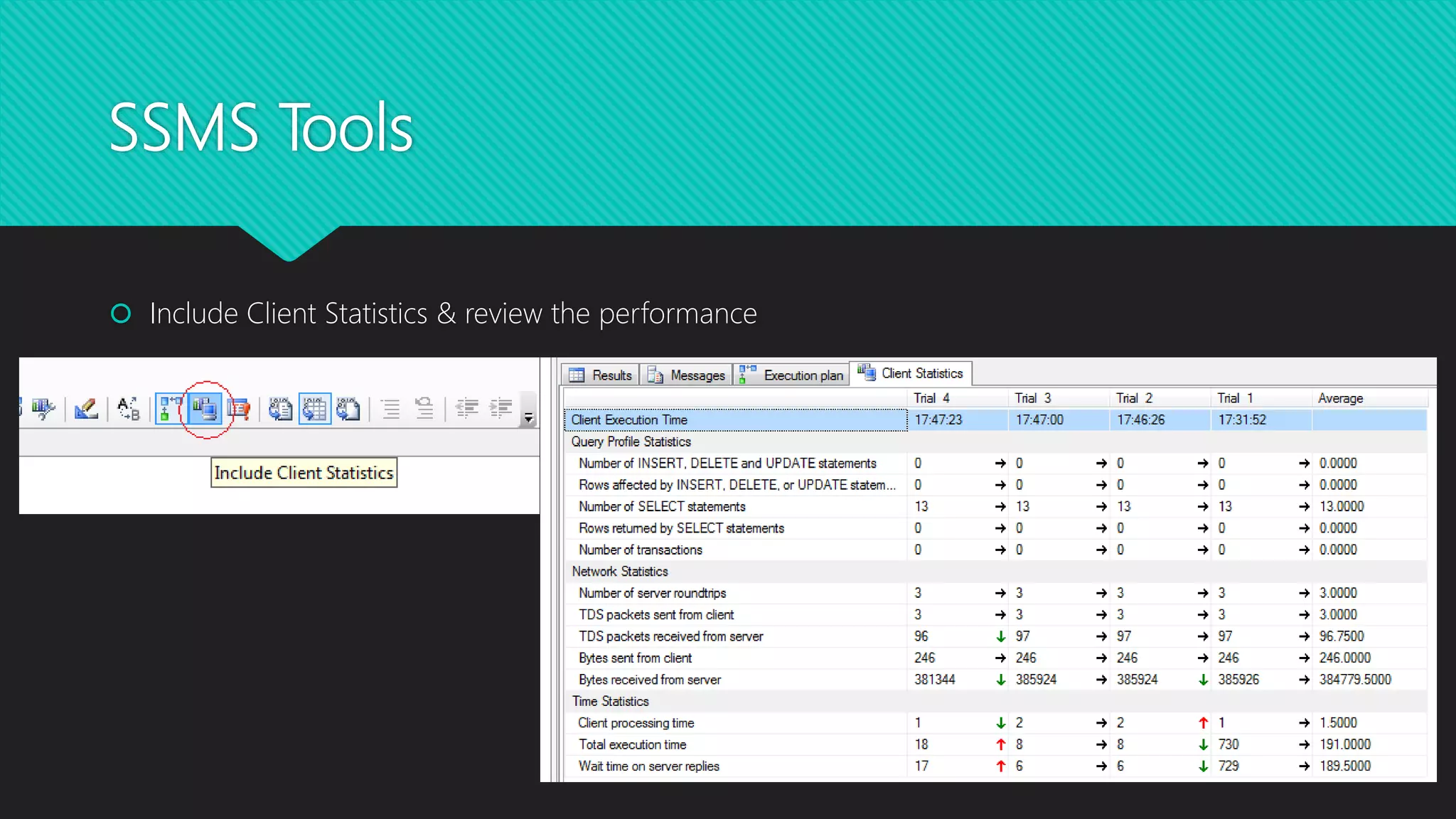Click the Query Profile Statistics section header

(x=631, y=441)
